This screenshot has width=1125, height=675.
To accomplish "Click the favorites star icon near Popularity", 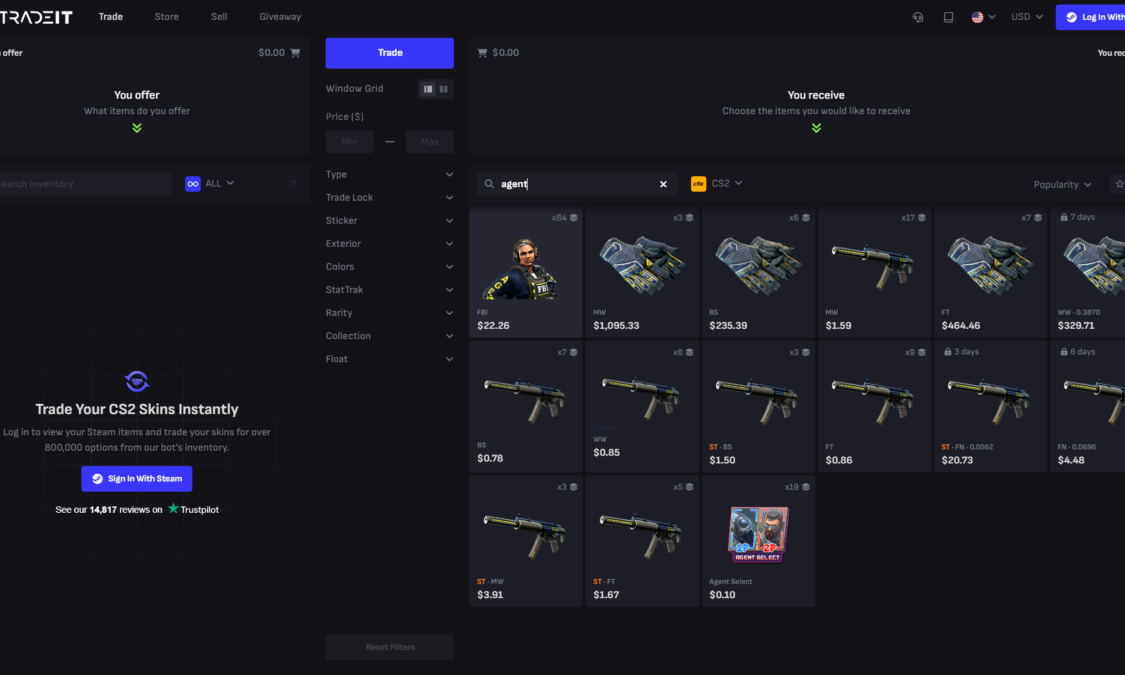I will click(1119, 184).
